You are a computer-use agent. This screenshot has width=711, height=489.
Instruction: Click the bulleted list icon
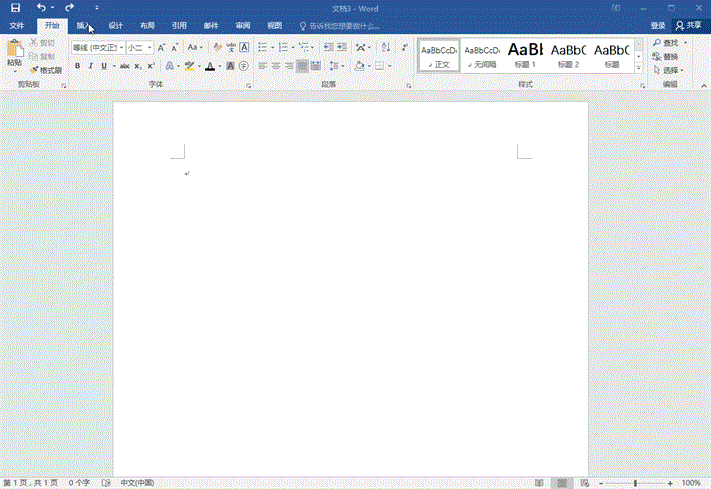pos(261,47)
